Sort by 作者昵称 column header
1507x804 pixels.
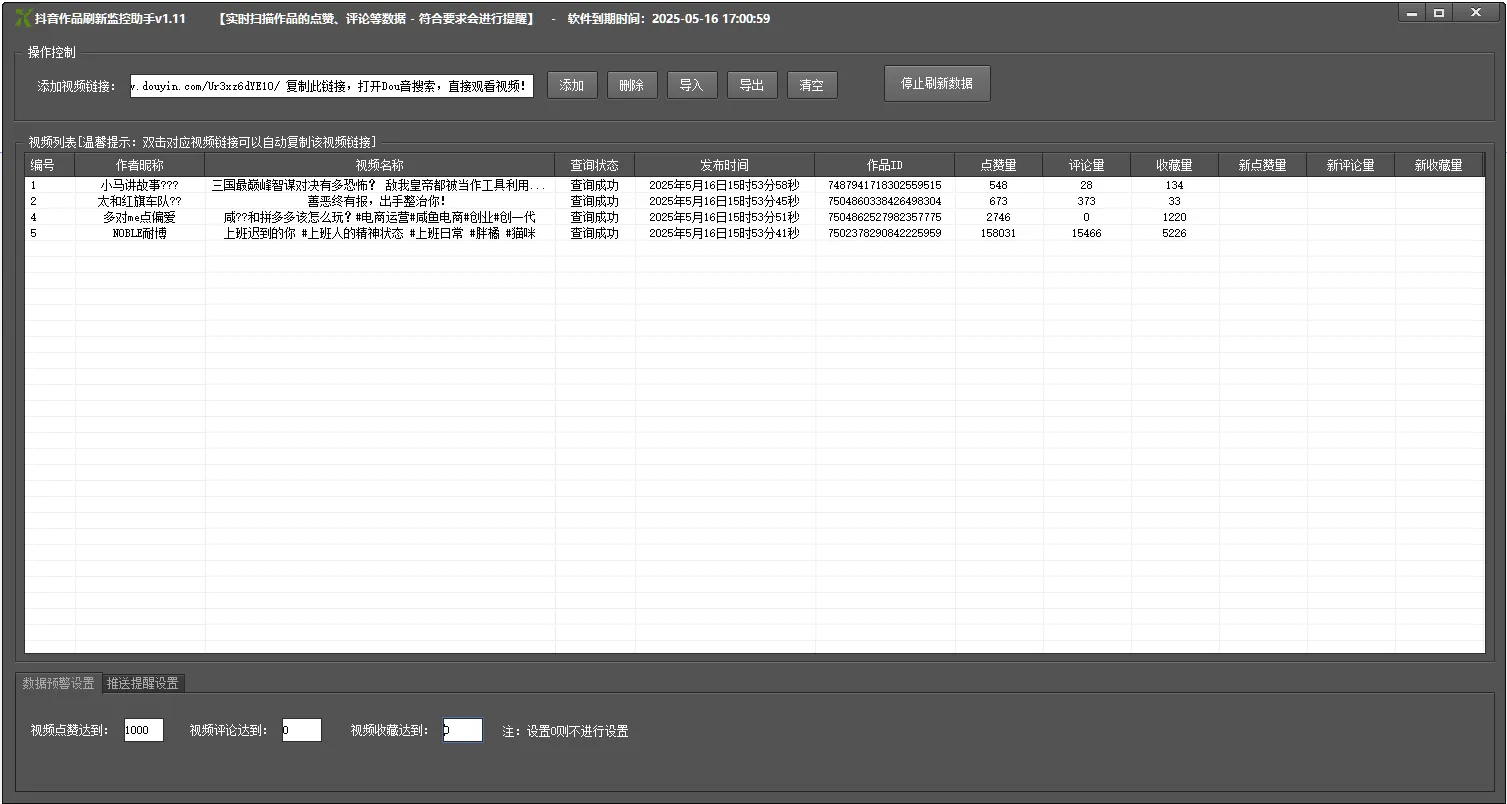coord(140,165)
